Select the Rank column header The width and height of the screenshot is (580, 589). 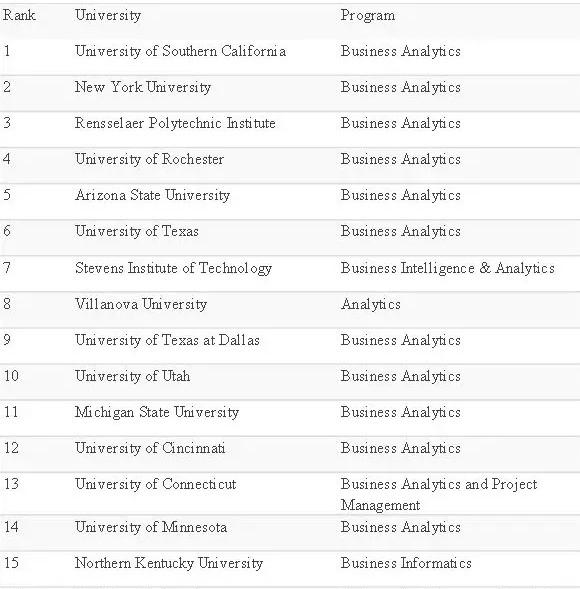tap(19, 15)
